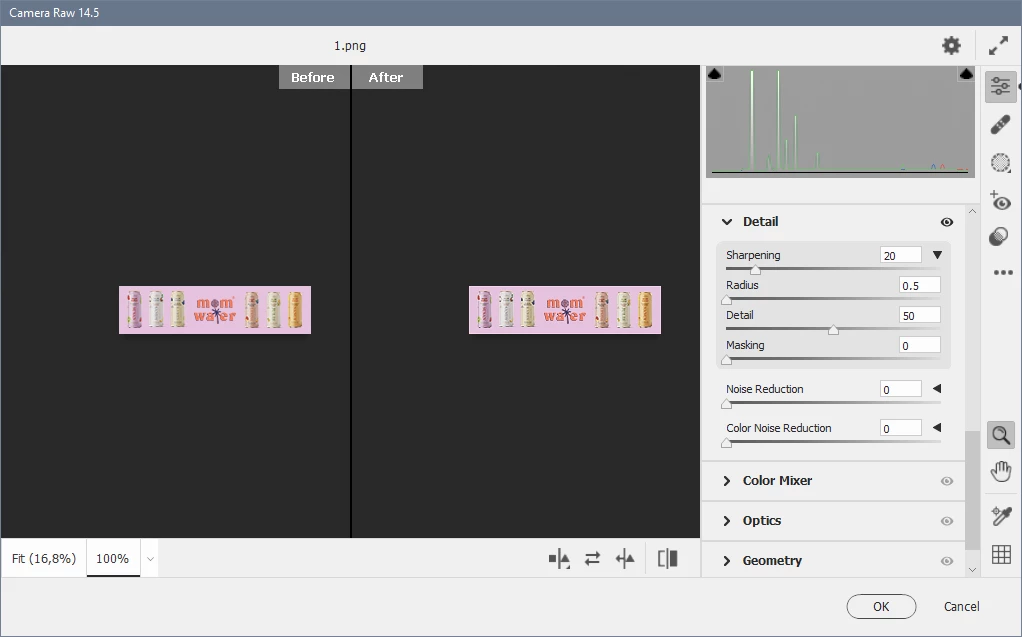Screen dimensions: 1022x637
Task: Toggle the grid overlay icon
Action: click(x=1001, y=555)
